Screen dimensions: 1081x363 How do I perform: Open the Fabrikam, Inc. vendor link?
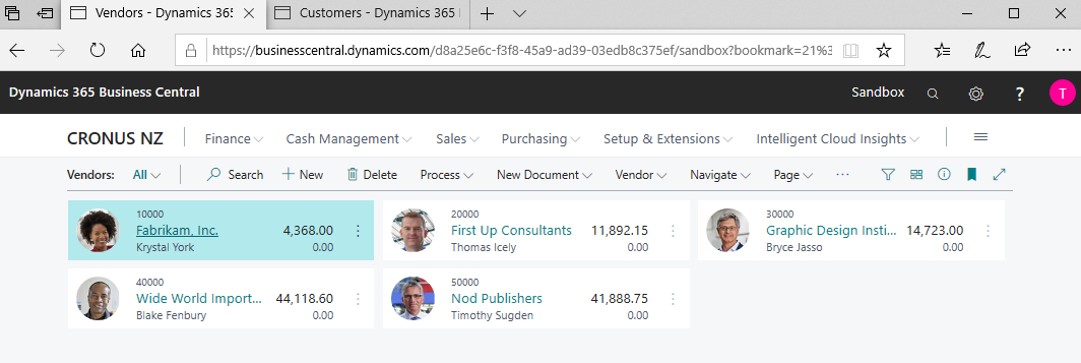point(177,231)
